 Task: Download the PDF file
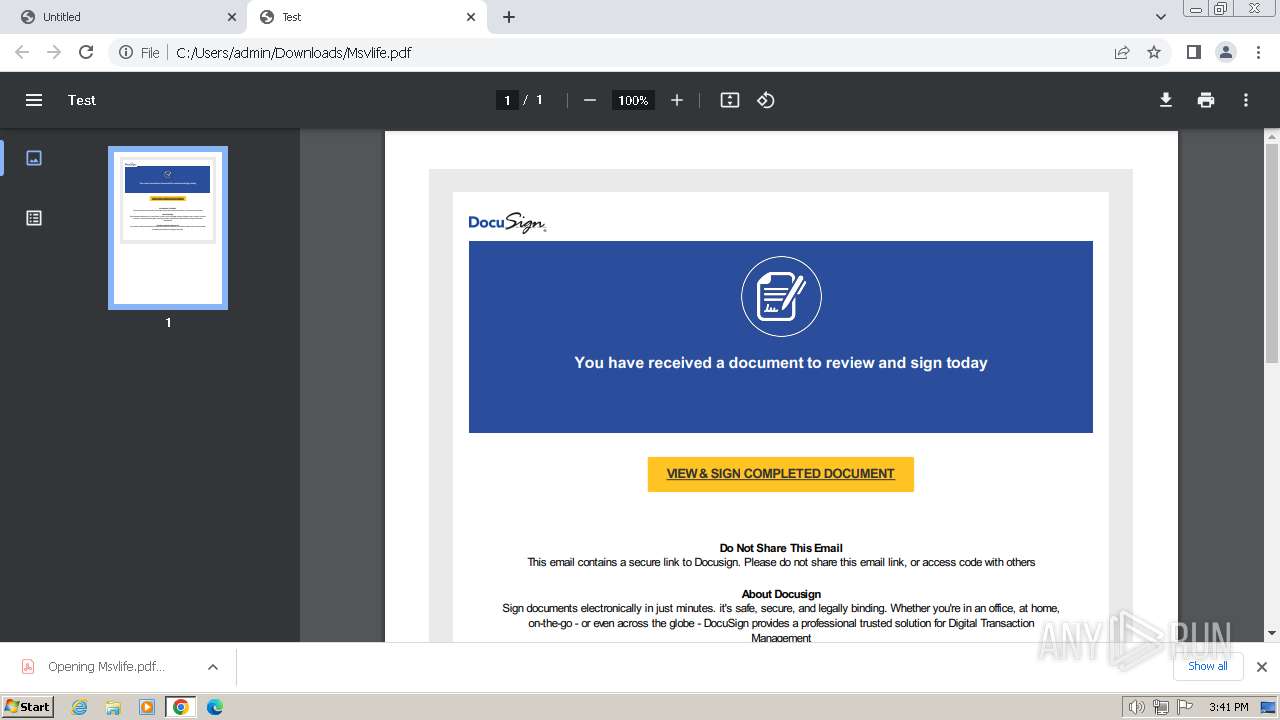pos(1166,100)
